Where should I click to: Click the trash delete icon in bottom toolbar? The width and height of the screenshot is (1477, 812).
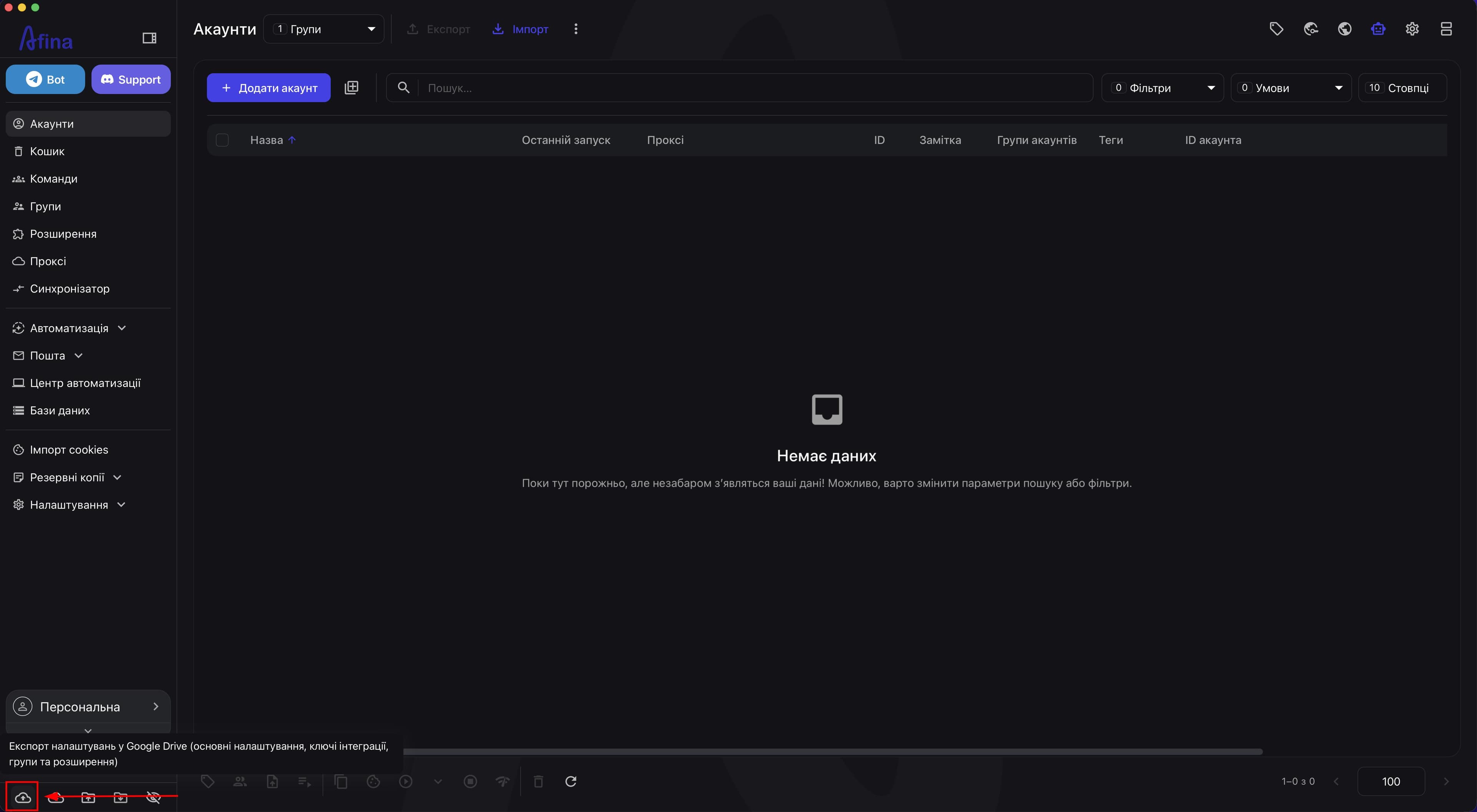coord(538,781)
